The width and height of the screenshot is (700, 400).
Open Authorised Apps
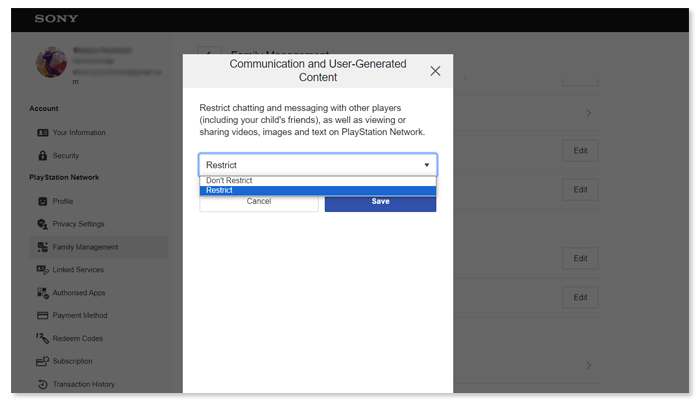click(79, 293)
